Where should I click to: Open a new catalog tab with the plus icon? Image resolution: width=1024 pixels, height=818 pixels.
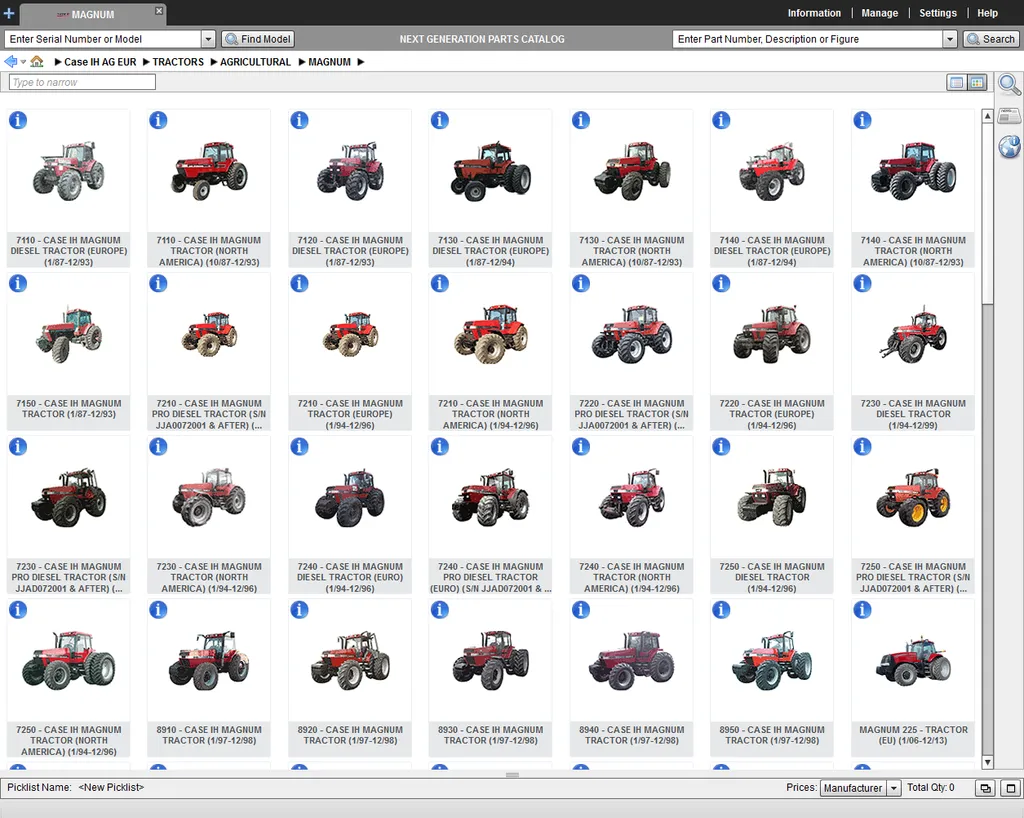pos(9,13)
